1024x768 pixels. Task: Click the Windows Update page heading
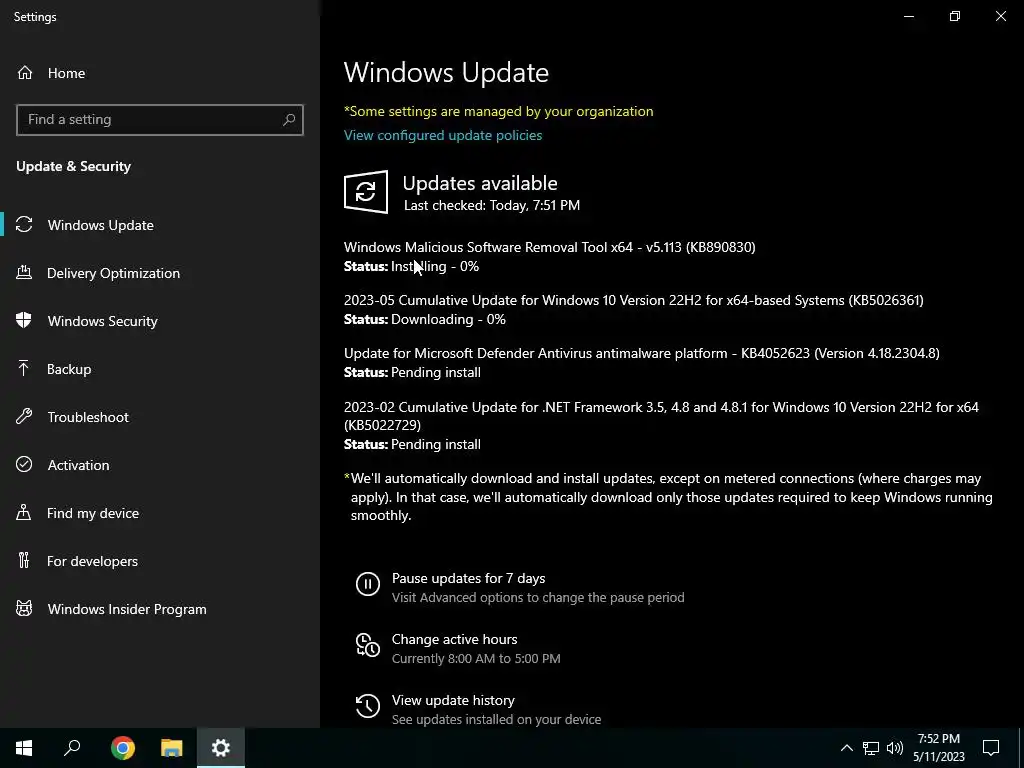(x=446, y=72)
